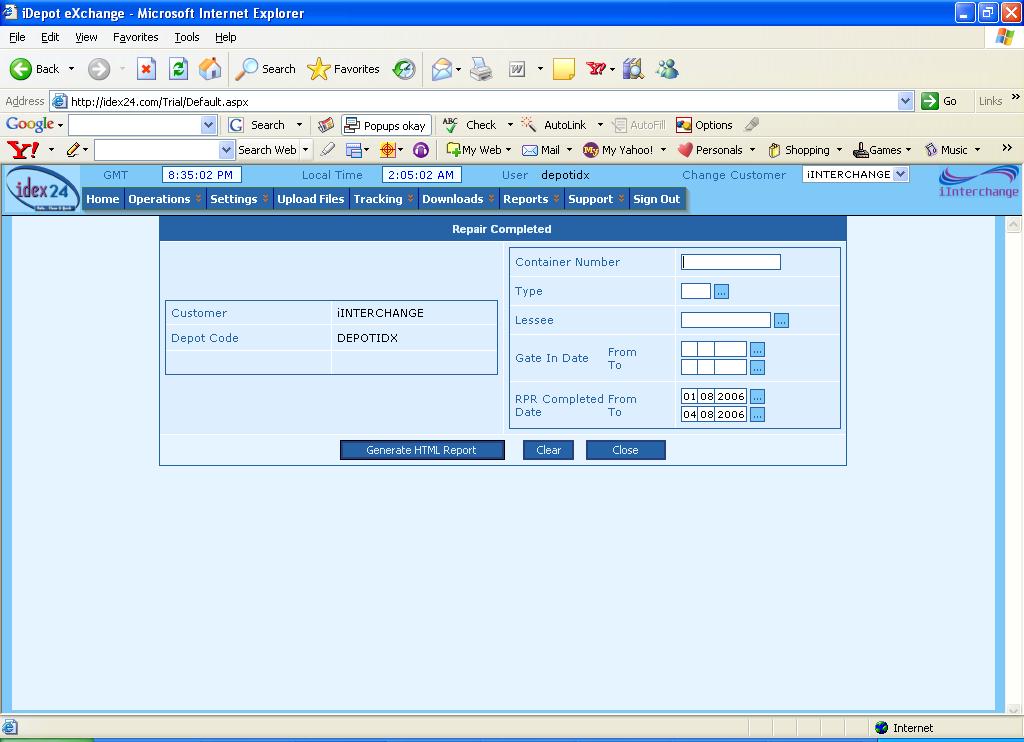Expand the browser address bar dropdown
This screenshot has width=1024, height=742.
(x=905, y=101)
